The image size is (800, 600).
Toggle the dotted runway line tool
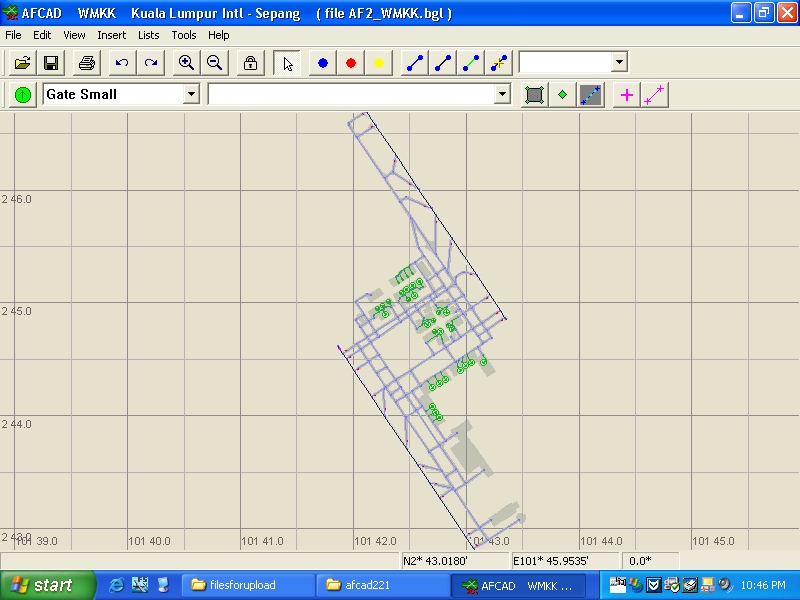591,94
